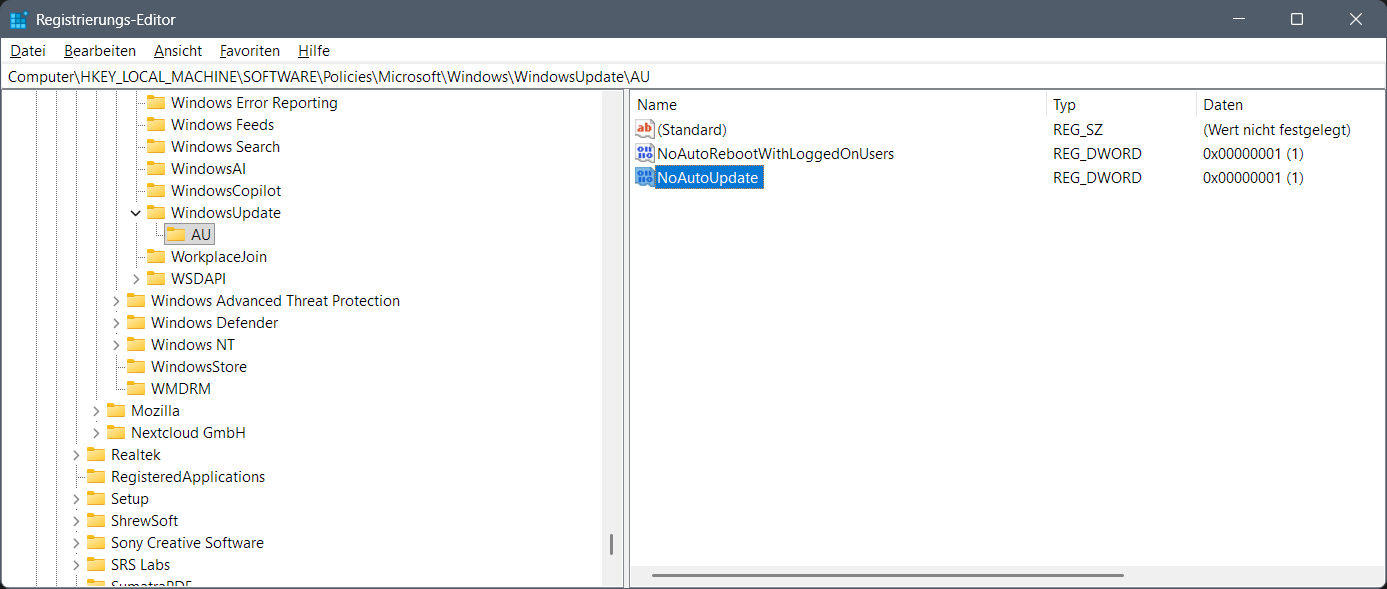Expand the Realtek tree node
The width and height of the screenshot is (1387, 589).
76,454
